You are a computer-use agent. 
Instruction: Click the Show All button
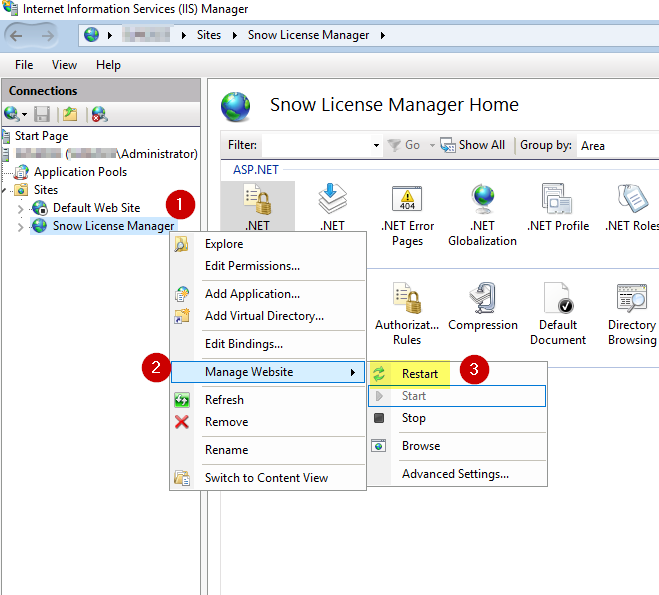point(472,145)
